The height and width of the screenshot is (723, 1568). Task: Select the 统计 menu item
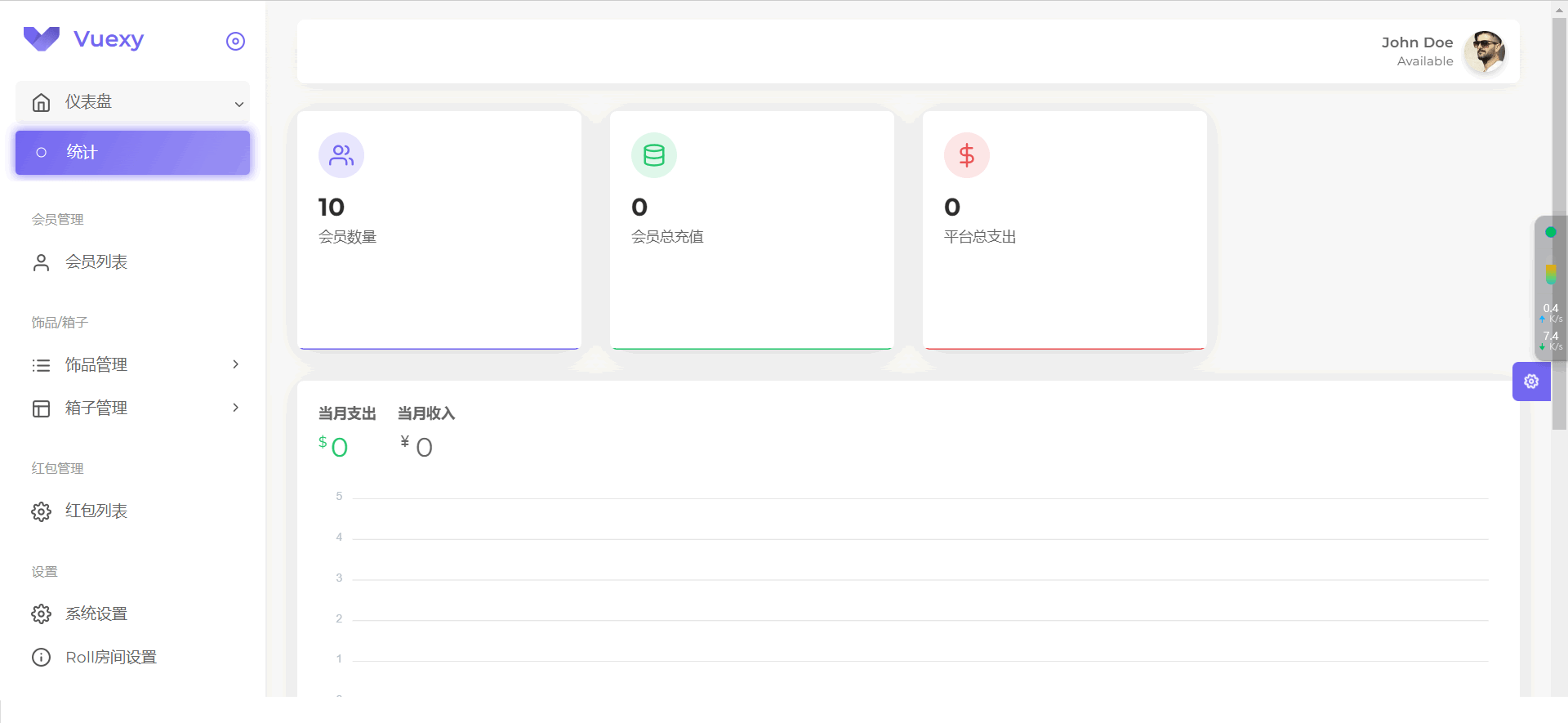pyautogui.click(x=132, y=152)
